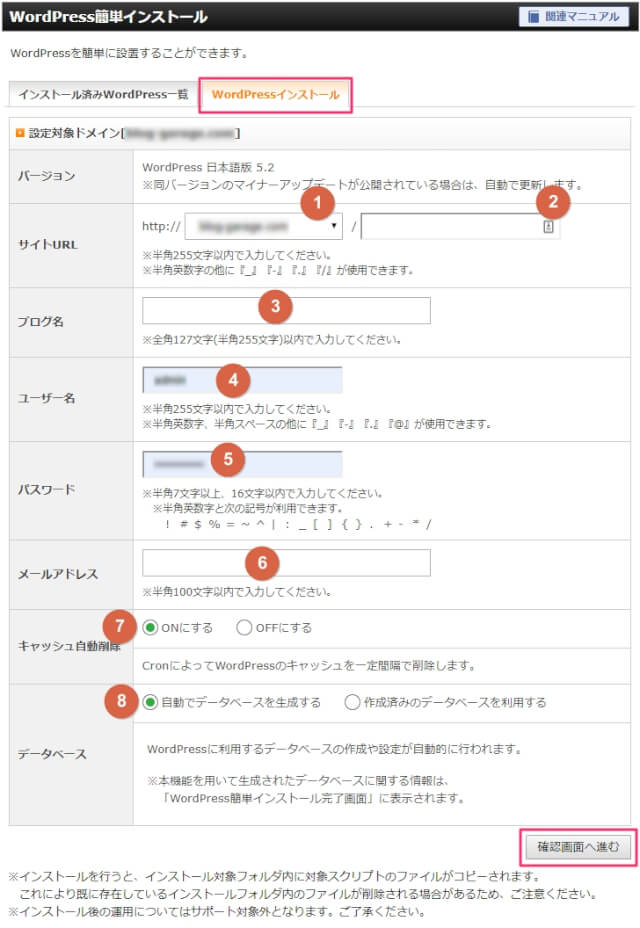Click the orange square icon beside 設定対象ドメイン
This screenshot has width=640, height=928.
[20, 133]
